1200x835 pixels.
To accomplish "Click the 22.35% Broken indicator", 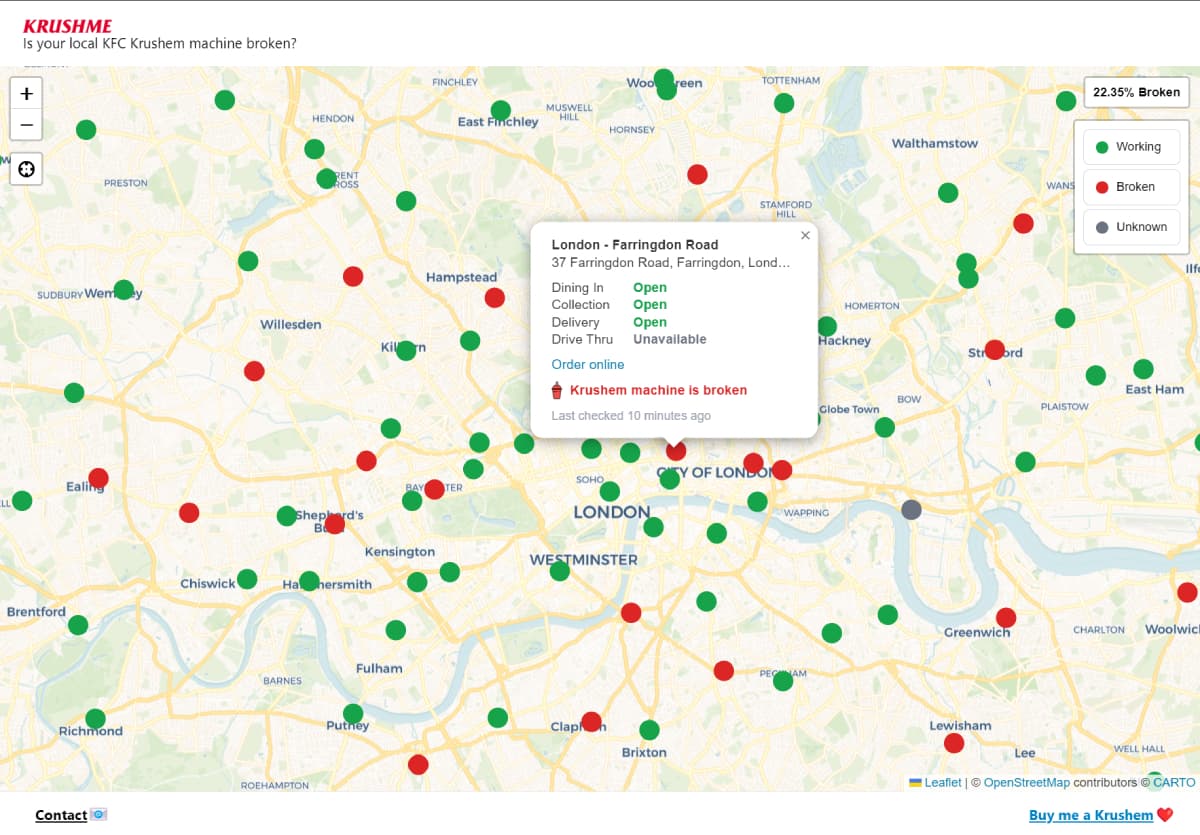I will 1136,92.
